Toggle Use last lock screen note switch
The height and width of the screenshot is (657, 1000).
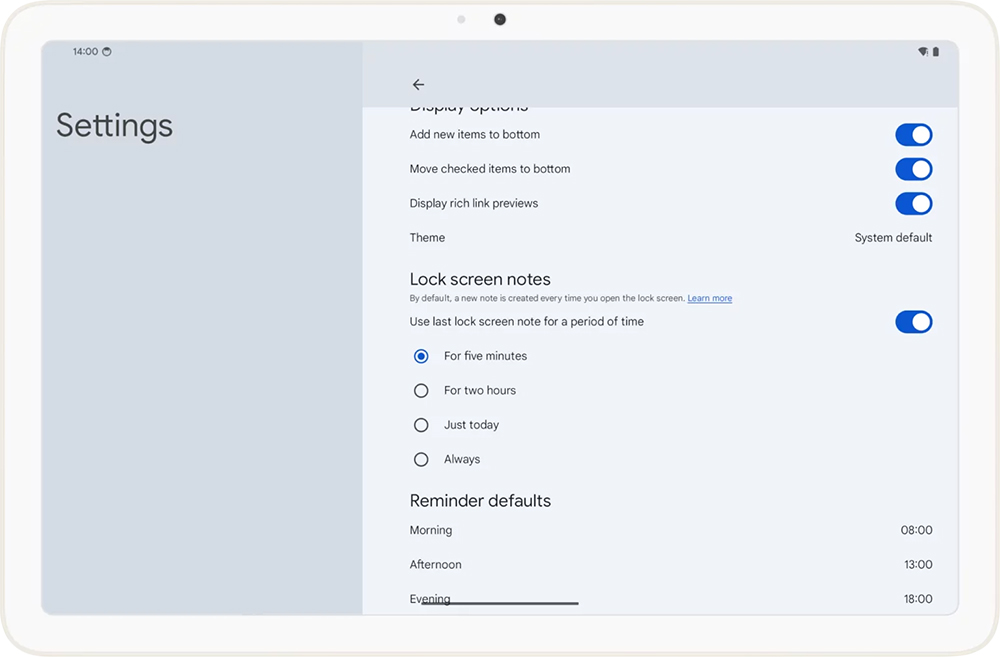[x=913, y=321]
